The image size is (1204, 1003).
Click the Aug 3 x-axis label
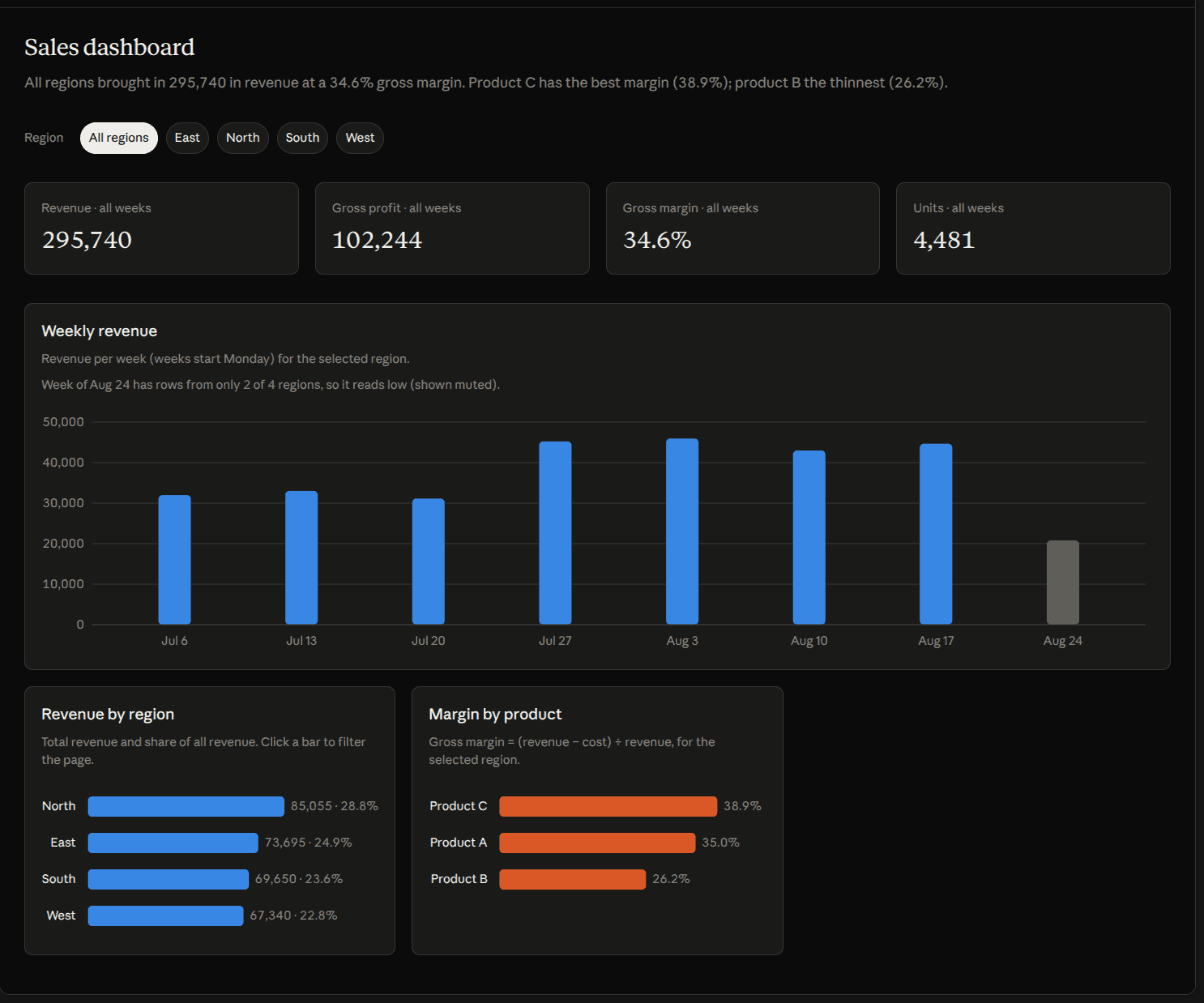[682, 641]
